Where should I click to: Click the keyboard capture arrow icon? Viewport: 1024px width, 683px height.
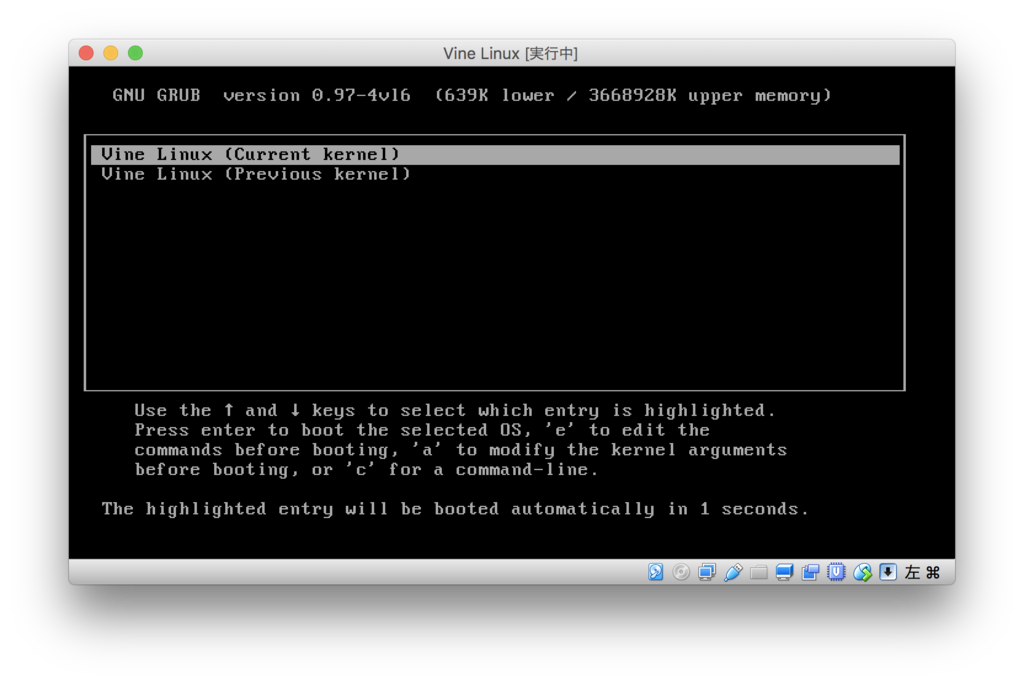coord(888,572)
